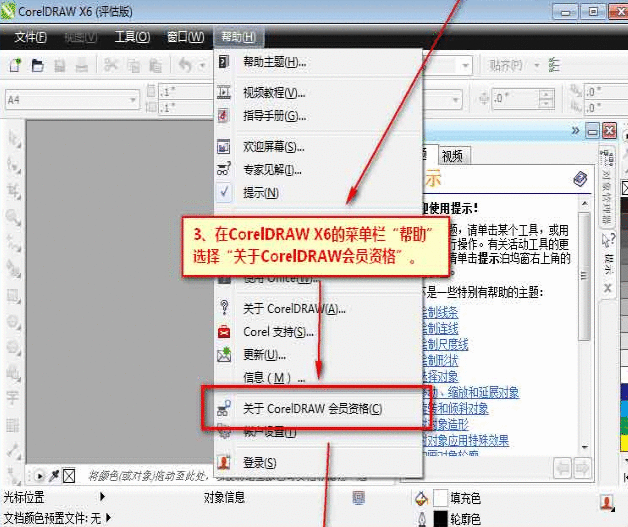Choose 视频教程(V) menu item
This screenshot has height=527, width=628.
(318, 93)
